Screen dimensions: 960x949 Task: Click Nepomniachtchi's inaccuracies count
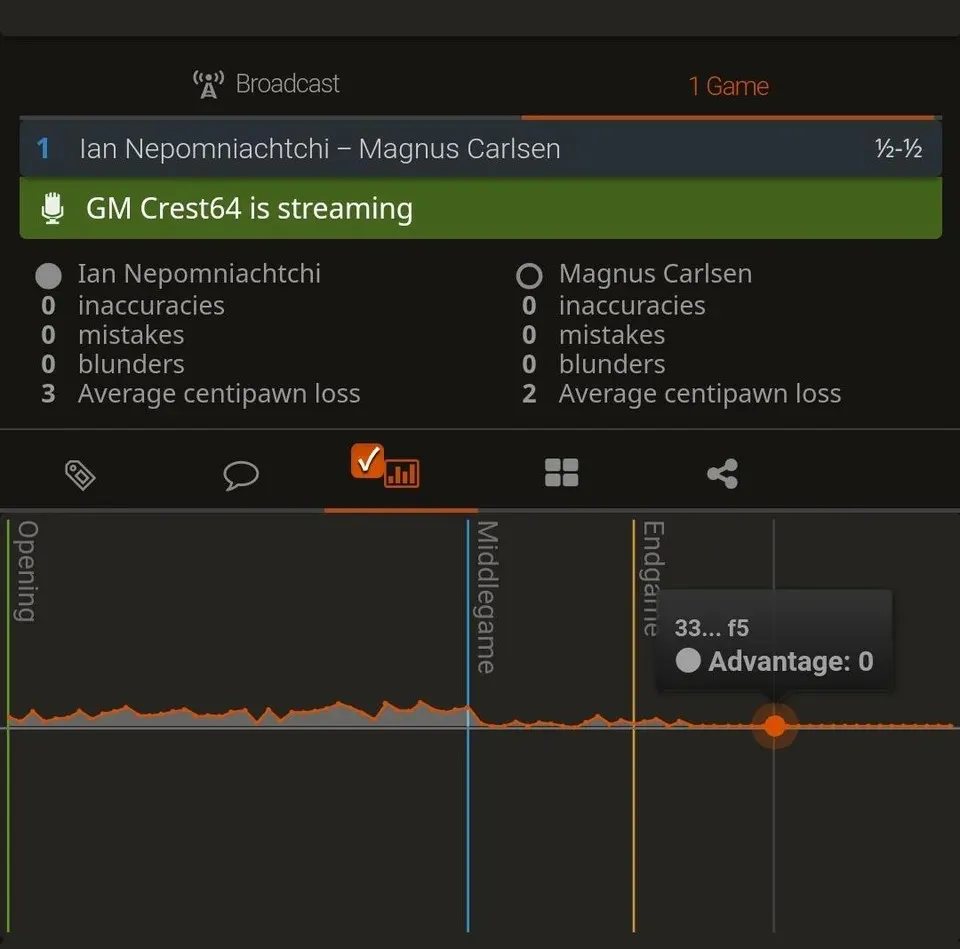tap(48, 306)
